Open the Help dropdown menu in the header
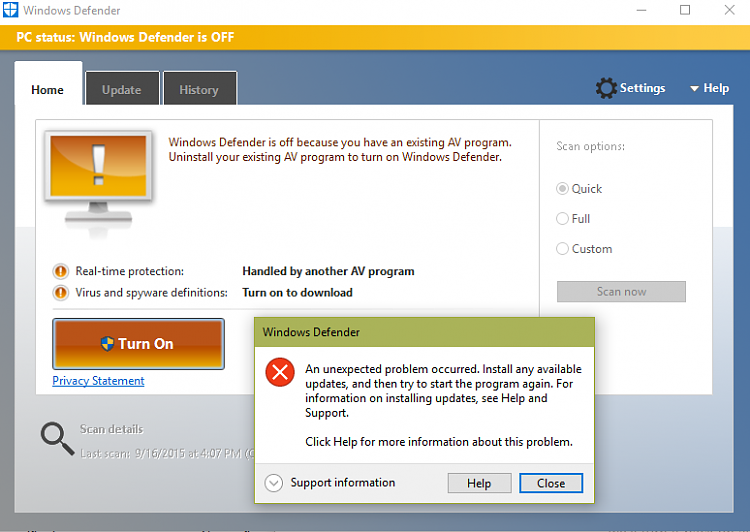The image size is (750, 532). 709,88
